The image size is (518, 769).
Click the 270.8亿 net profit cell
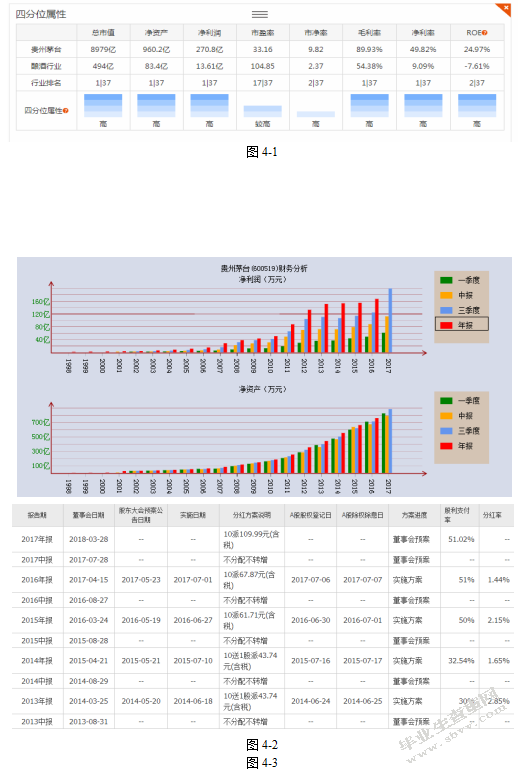click(209, 50)
